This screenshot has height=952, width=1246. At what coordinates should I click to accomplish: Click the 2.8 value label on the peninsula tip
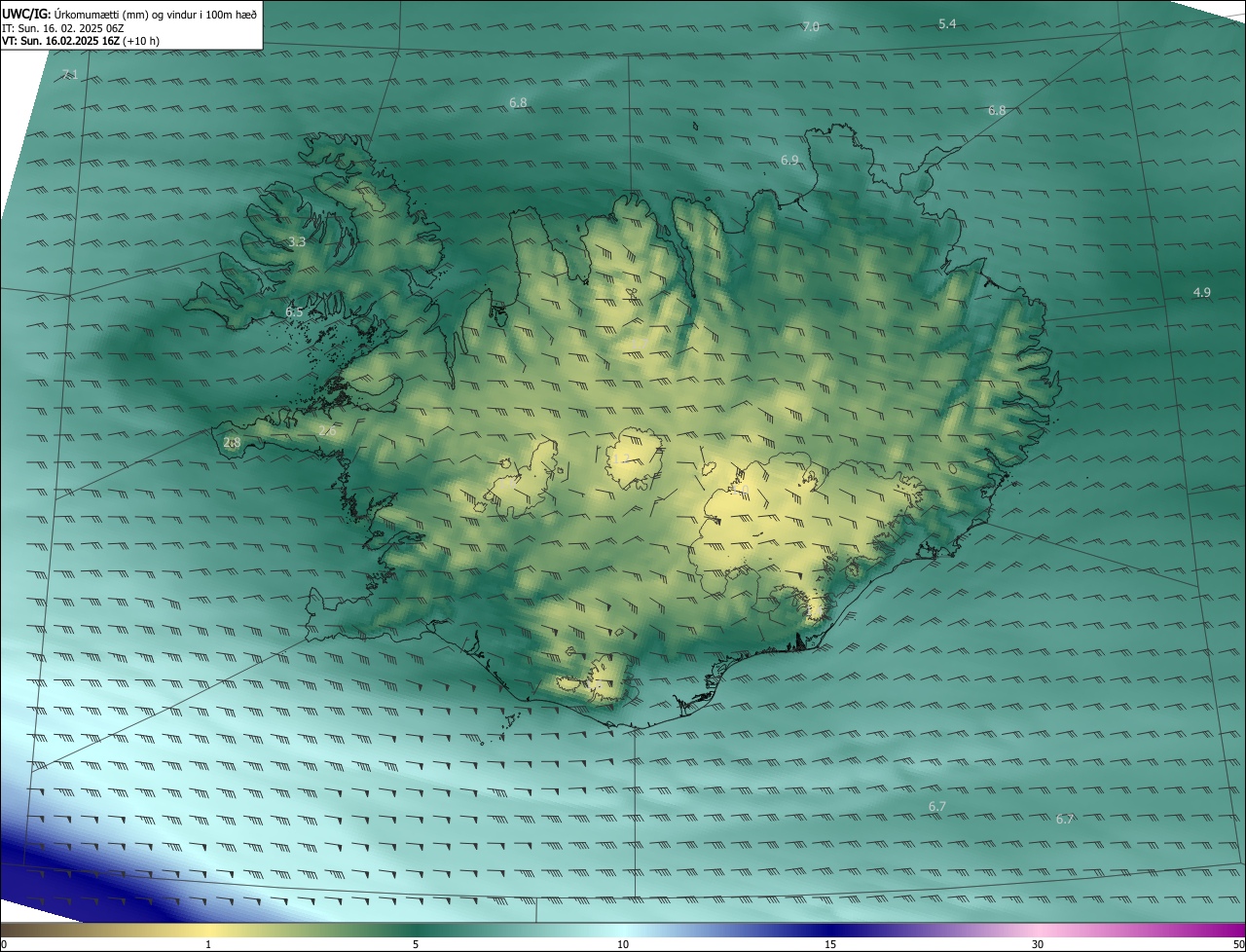[232, 442]
